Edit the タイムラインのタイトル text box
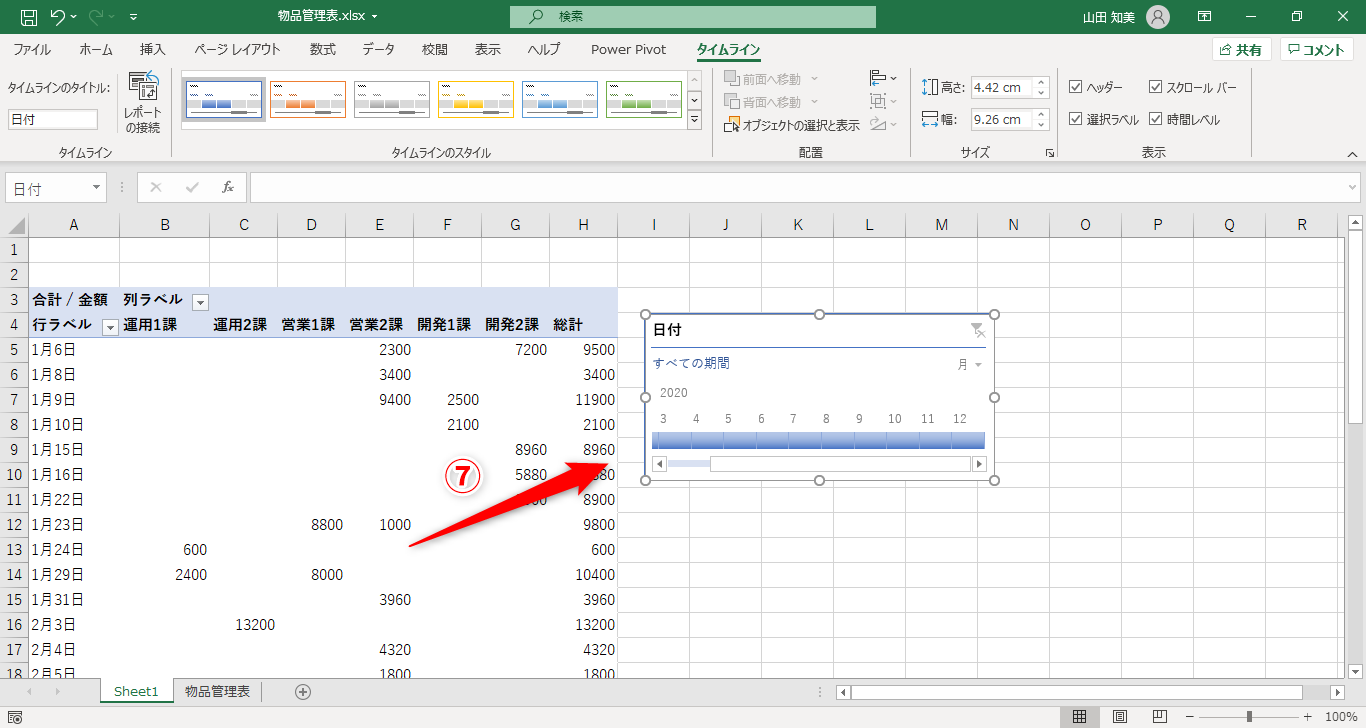This screenshot has width=1366, height=728. (53, 119)
